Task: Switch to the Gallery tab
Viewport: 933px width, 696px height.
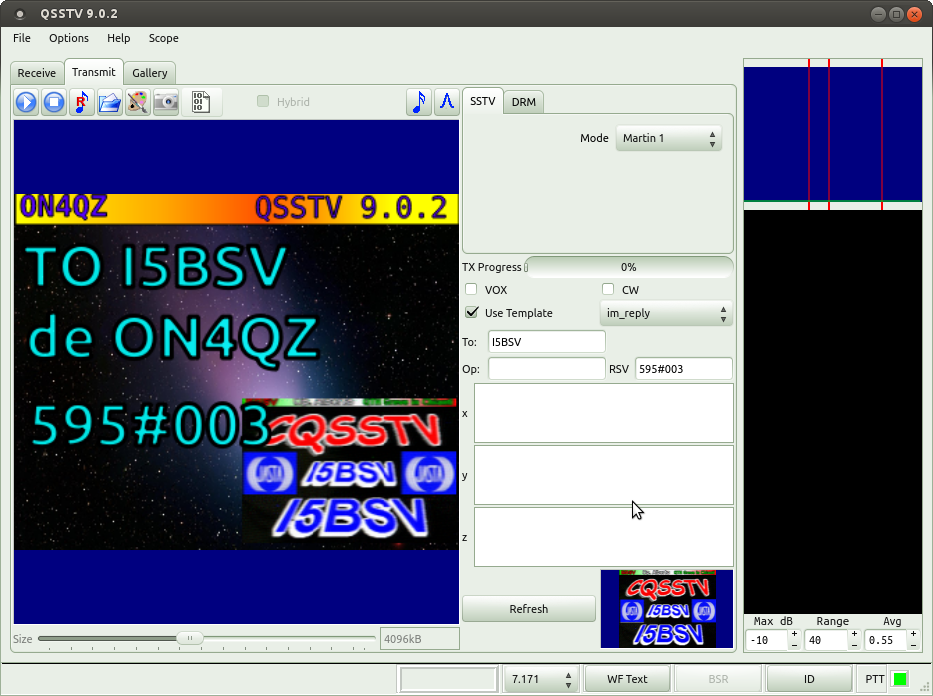Action: [149, 73]
